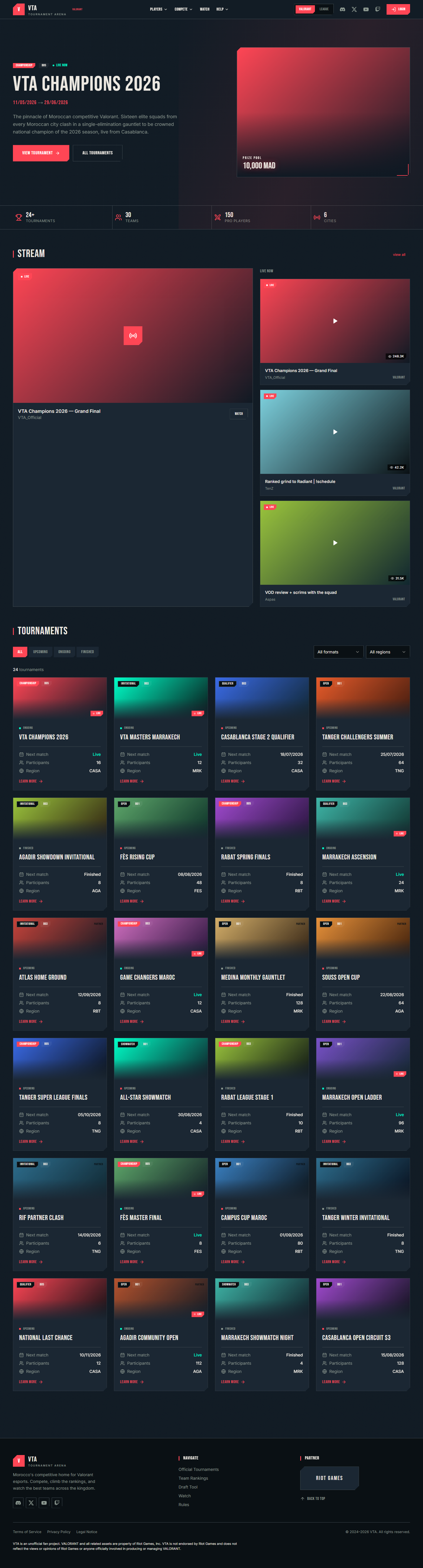Click the Watch button under main stream

pos(239,413)
